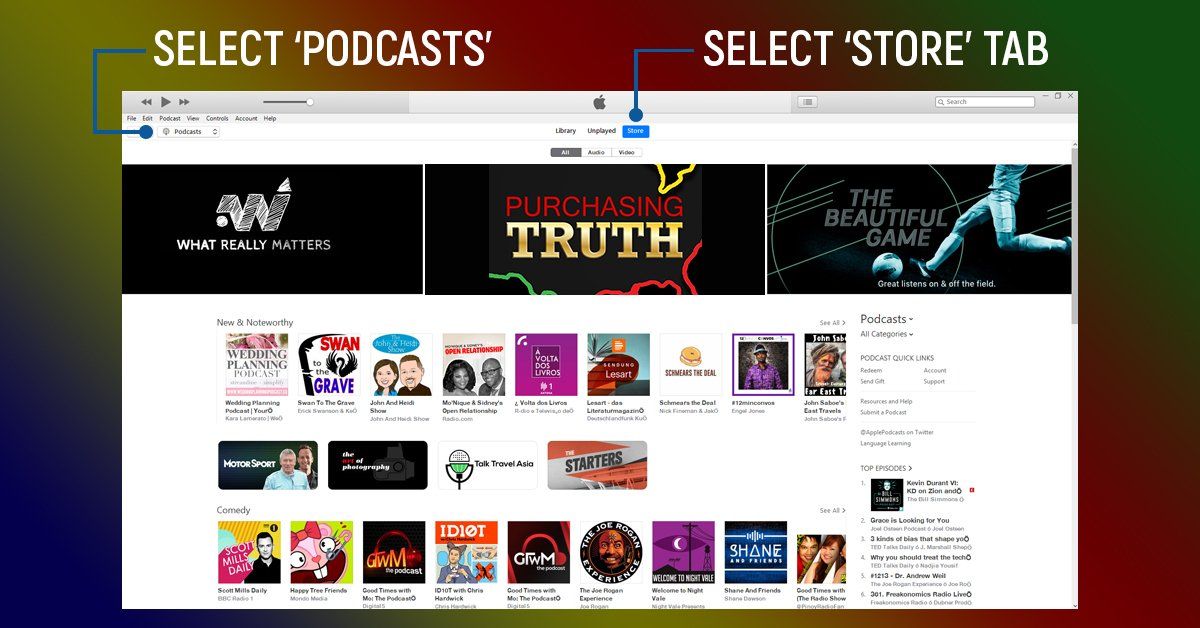
Task: Open the Help menu
Action: click(270, 118)
